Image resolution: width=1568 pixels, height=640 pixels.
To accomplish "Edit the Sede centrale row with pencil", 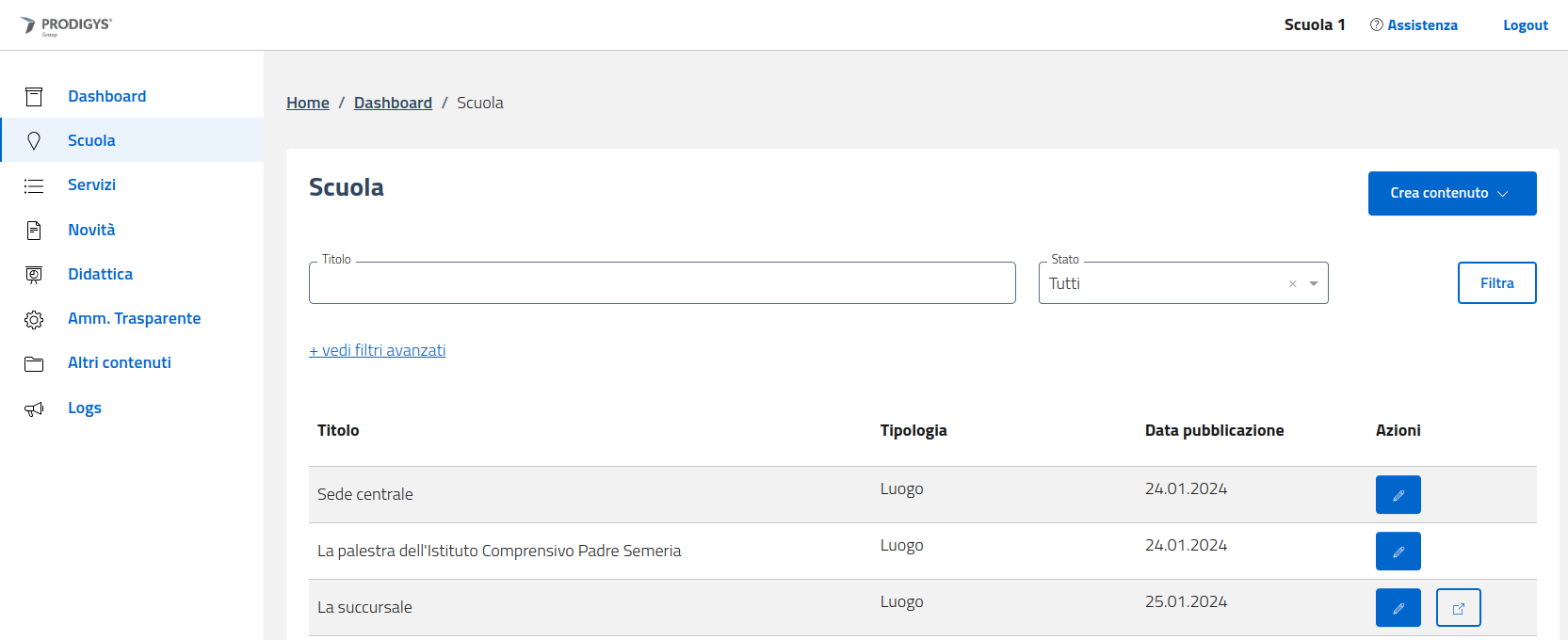I will pos(1398,495).
